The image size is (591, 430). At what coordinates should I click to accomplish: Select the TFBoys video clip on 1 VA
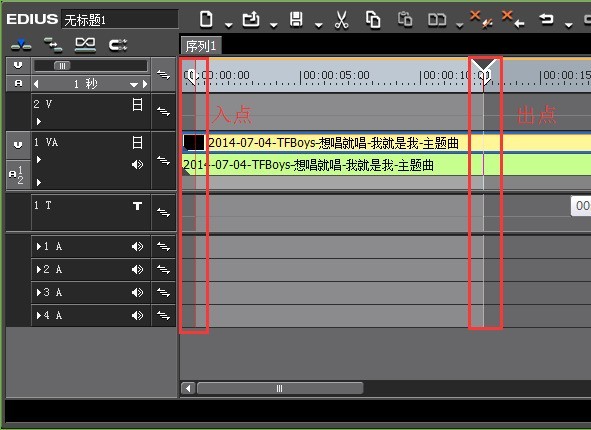(x=386, y=143)
